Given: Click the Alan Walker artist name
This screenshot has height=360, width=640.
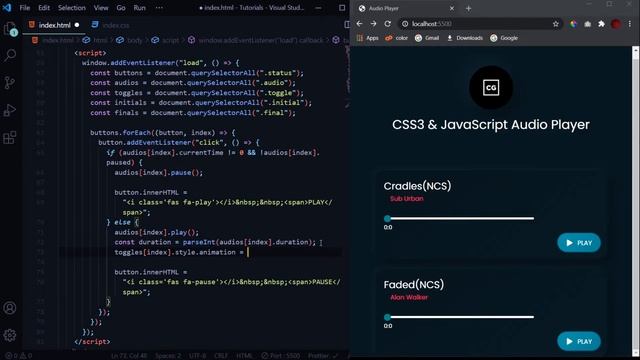Looking at the screenshot, I should 409,297.
